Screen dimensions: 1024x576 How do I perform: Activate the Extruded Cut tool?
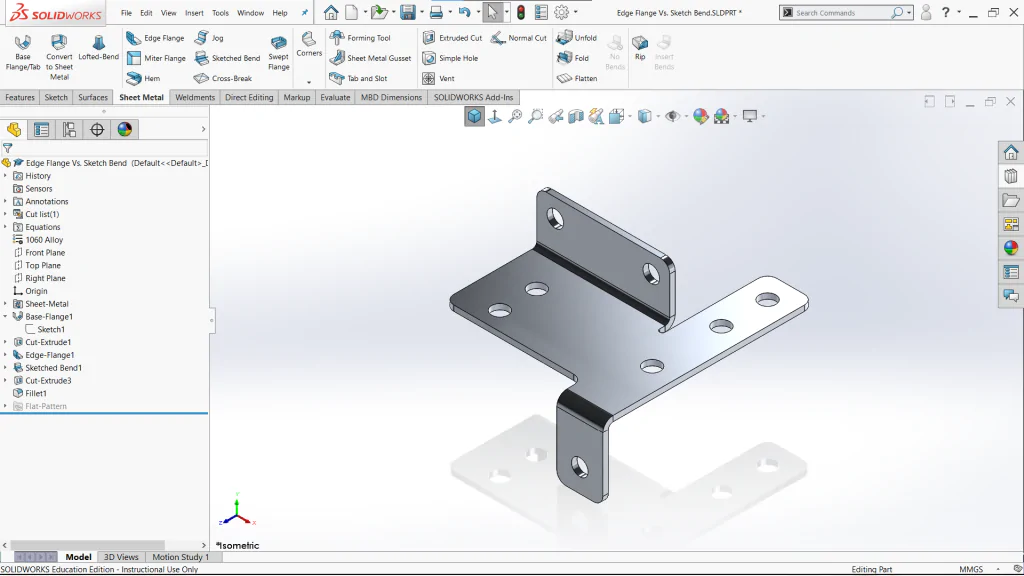[452, 38]
